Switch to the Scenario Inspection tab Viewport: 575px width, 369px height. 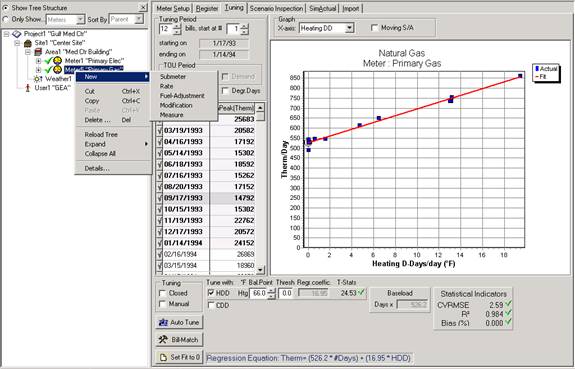point(276,8)
